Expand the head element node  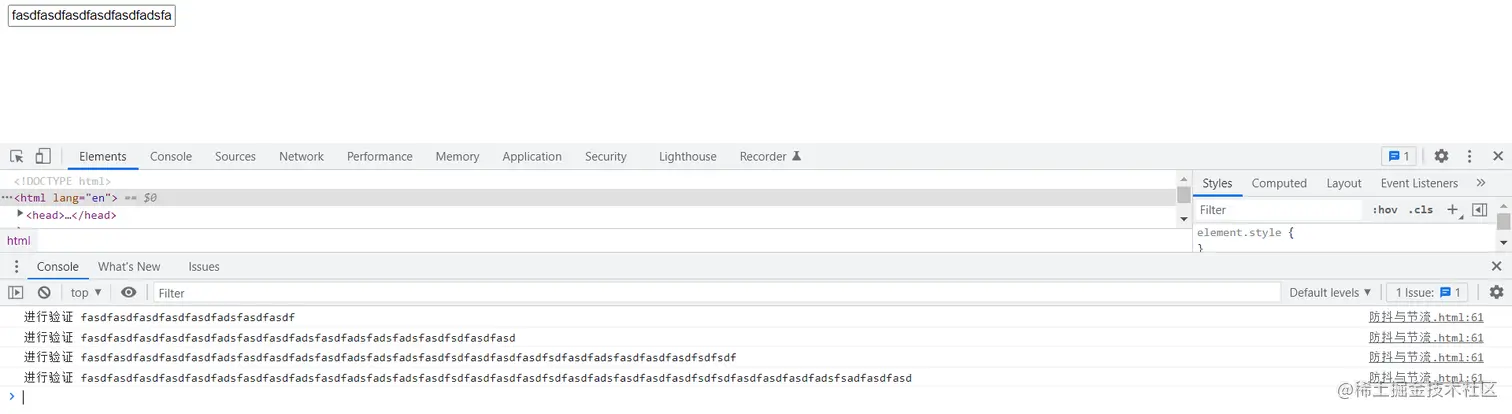(x=20, y=214)
